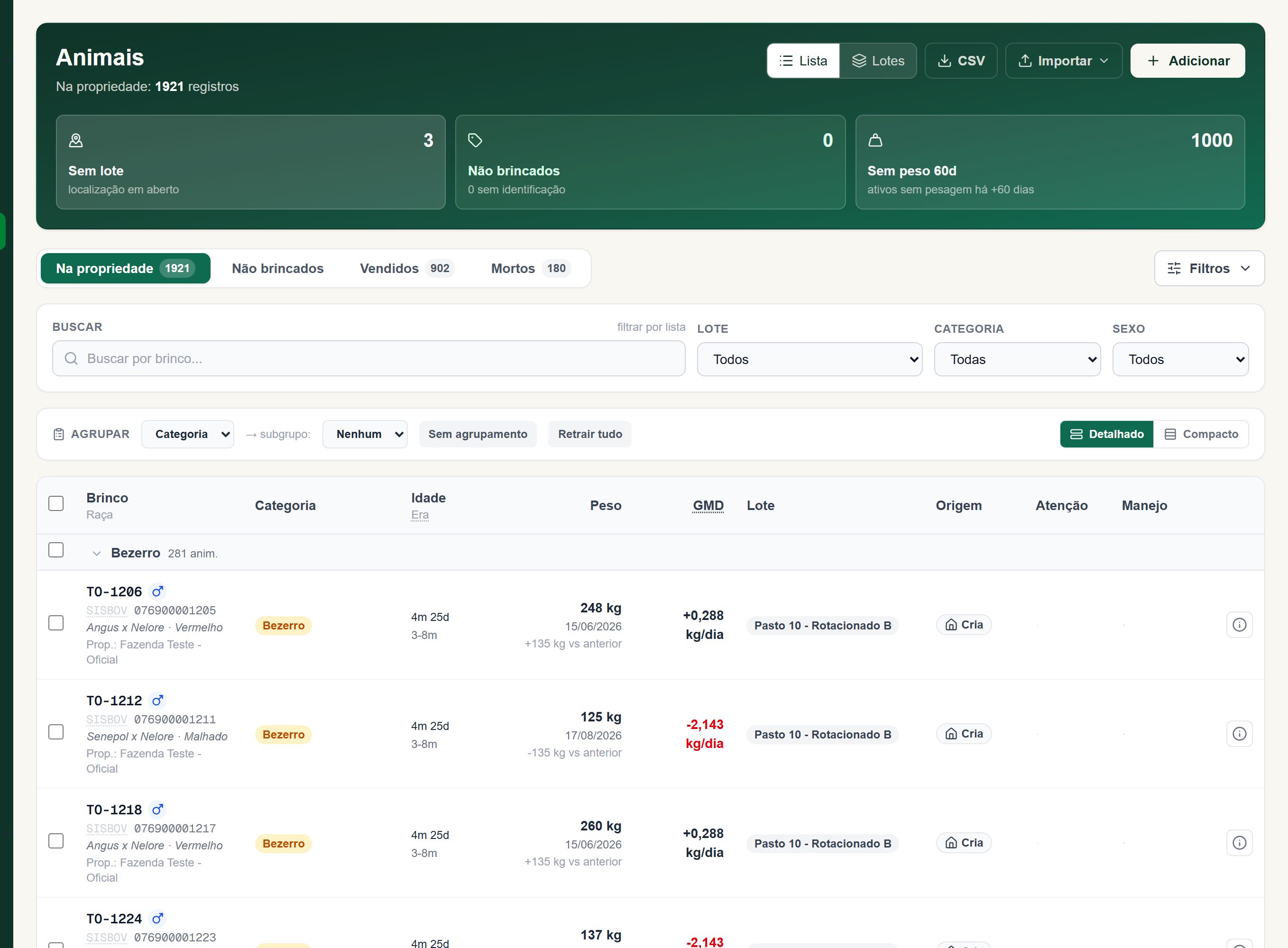Click the Brinco column header
The width and height of the screenshot is (1288, 948).
point(107,498)
